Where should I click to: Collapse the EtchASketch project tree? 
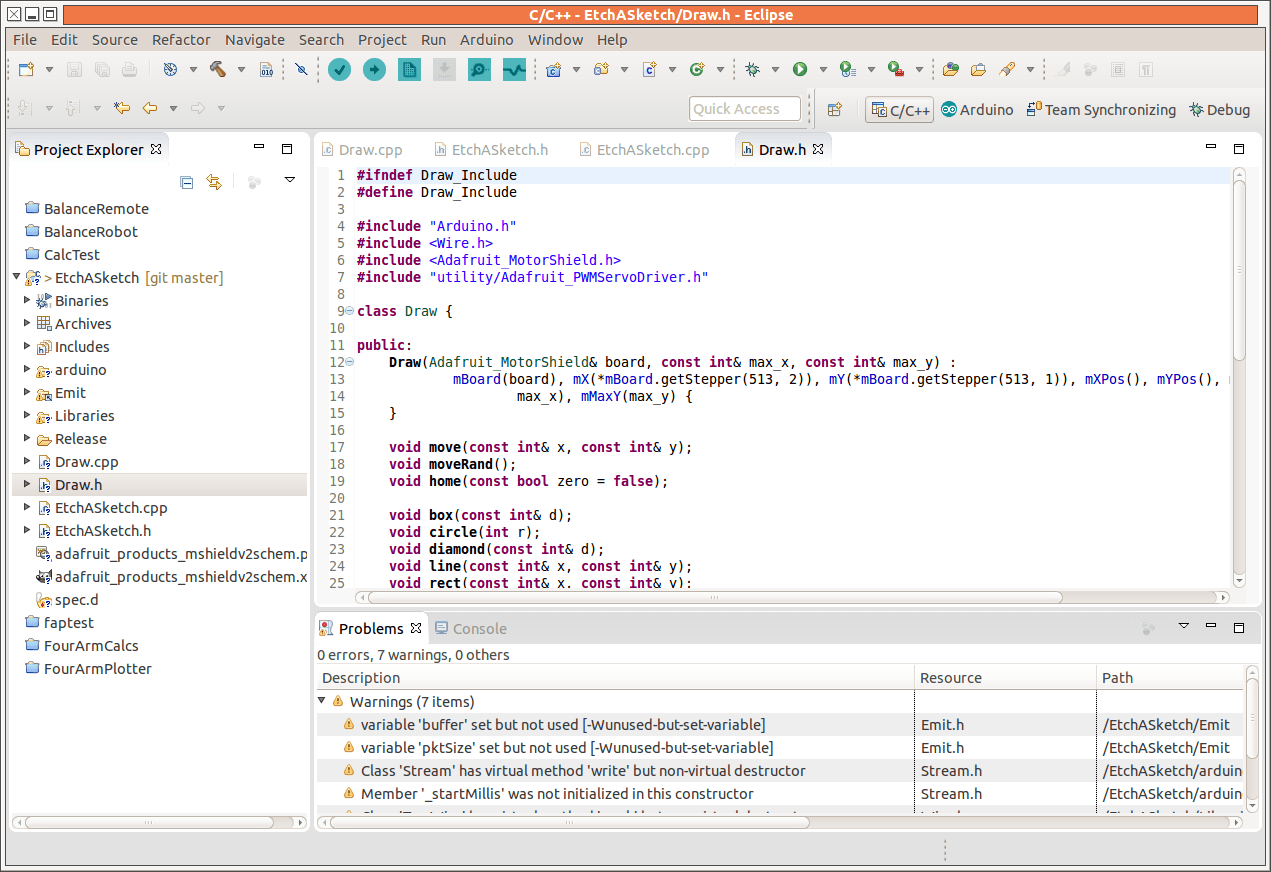coord(16,277)
